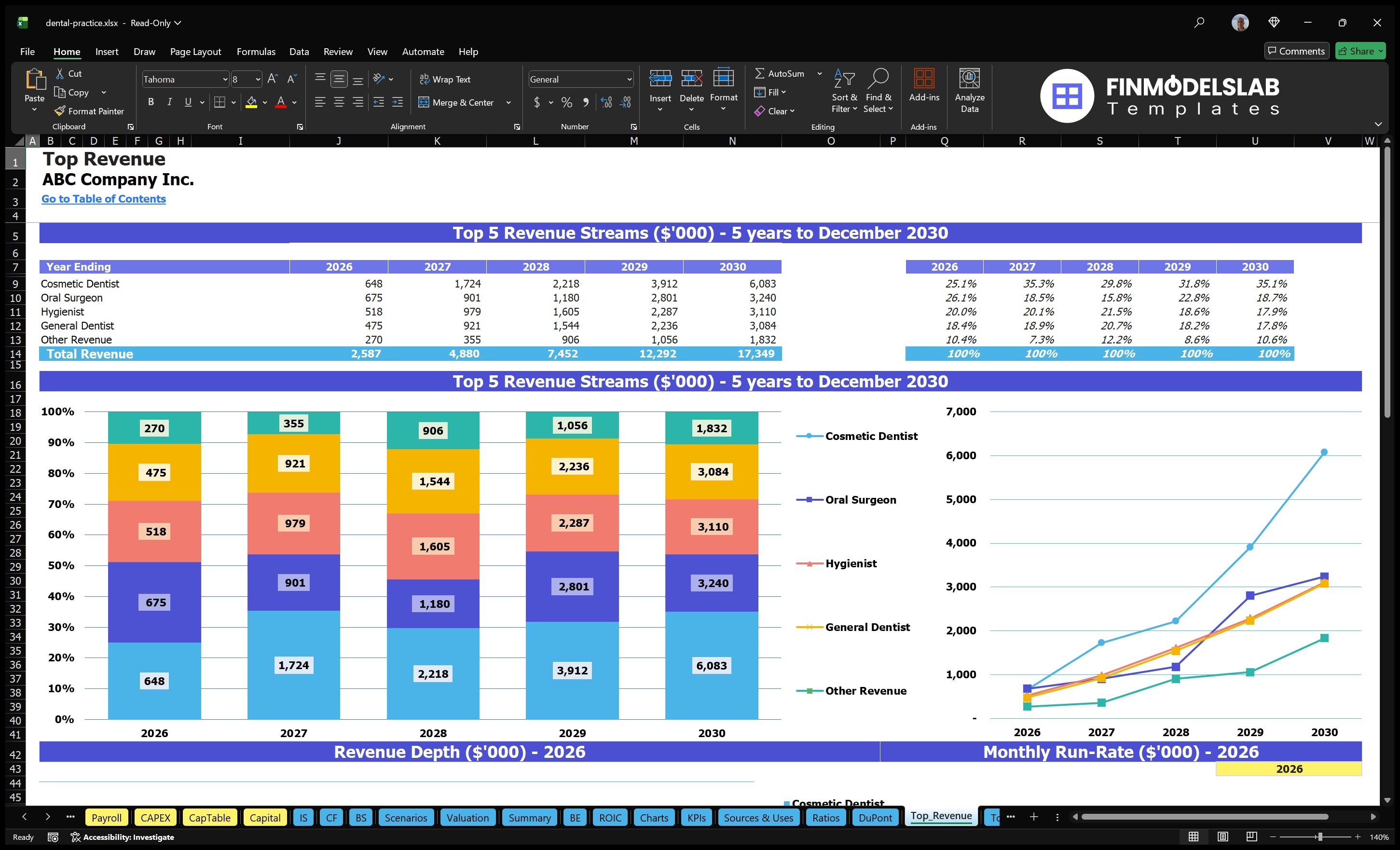The height and width of the screenshot is (850, 1400).
Task: Click the Go to Table of Contents link
Action: [x=103, y=199]
